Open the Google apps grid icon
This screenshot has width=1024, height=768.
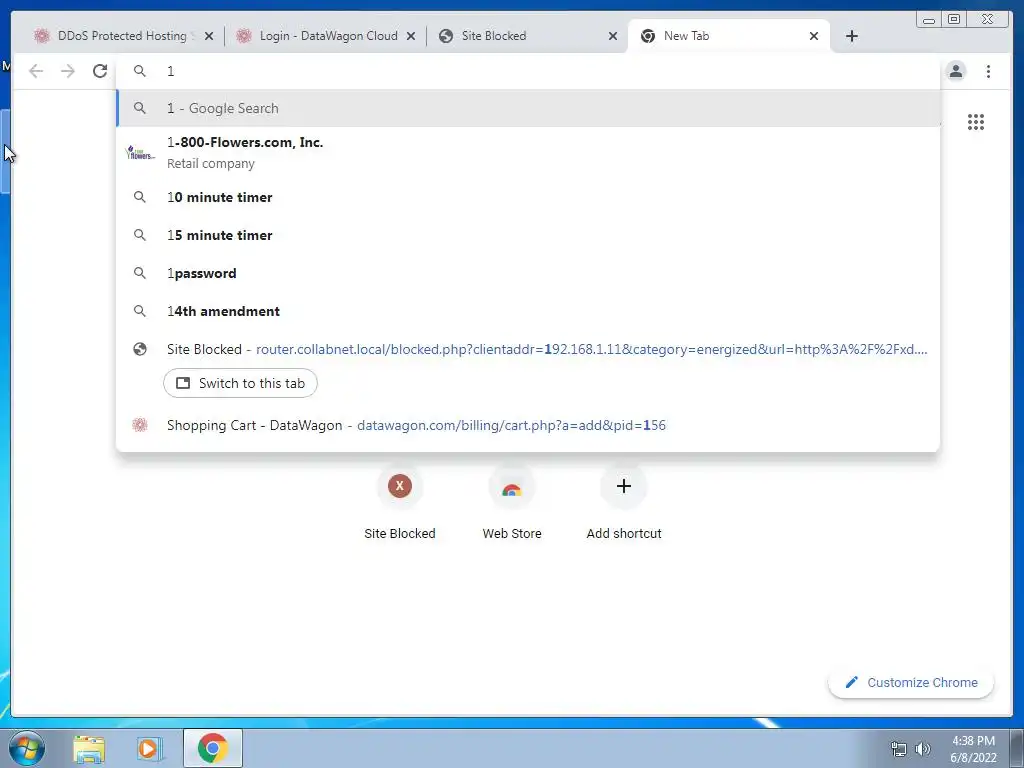click(976, 121)
